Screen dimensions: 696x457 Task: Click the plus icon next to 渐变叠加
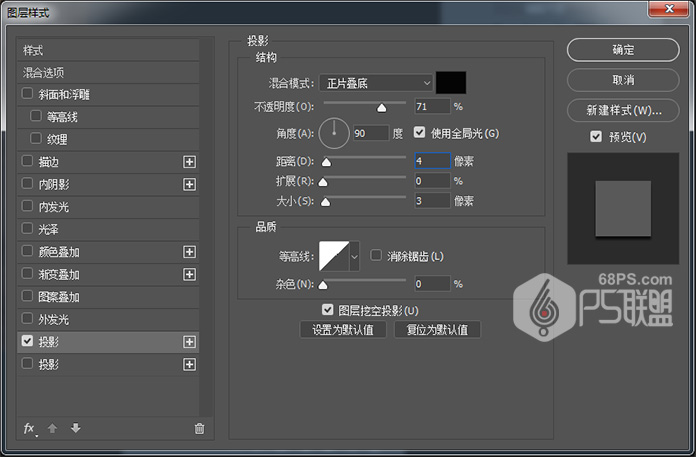190,274
